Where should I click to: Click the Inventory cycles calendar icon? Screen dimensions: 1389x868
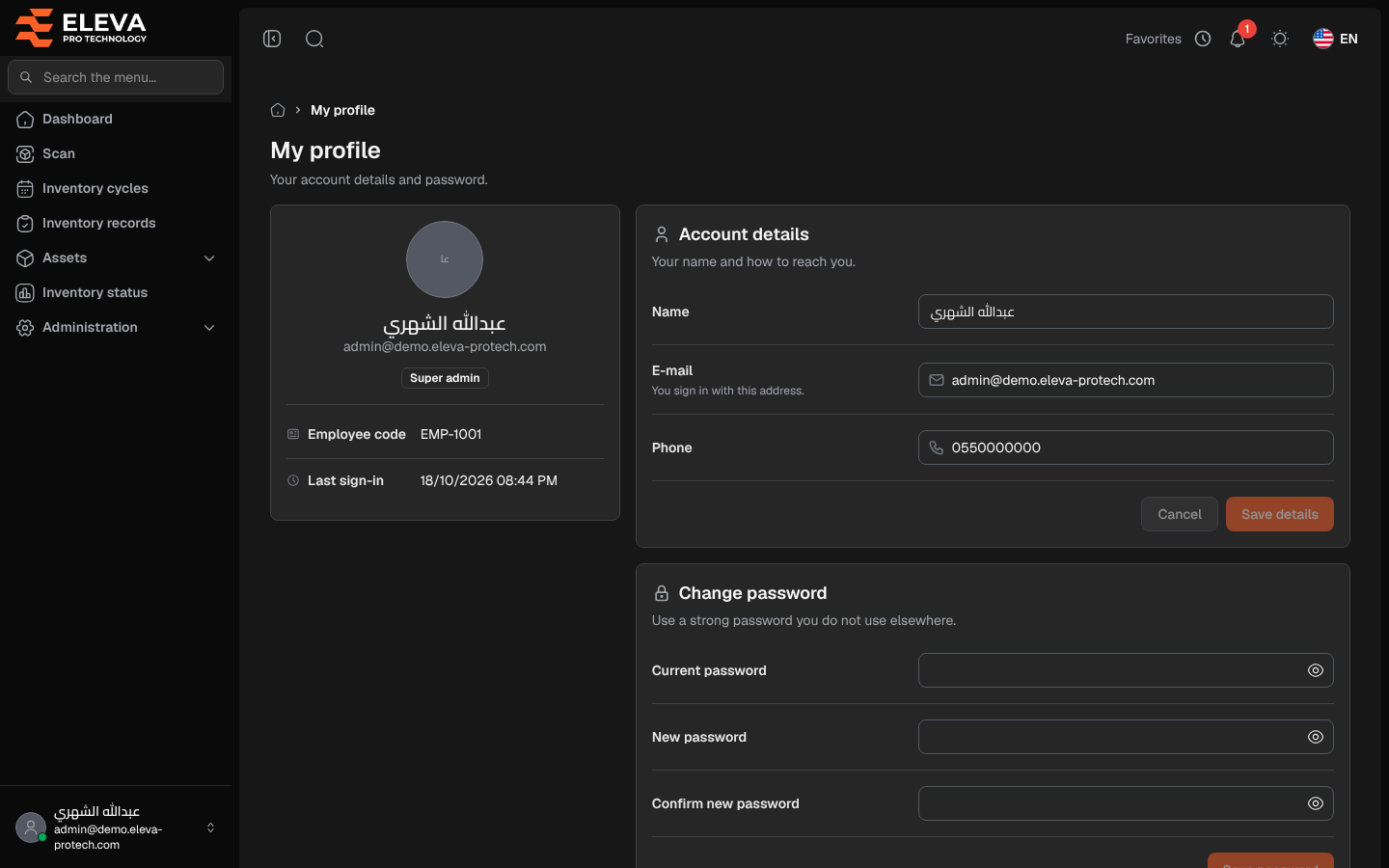tap(25, 189)
